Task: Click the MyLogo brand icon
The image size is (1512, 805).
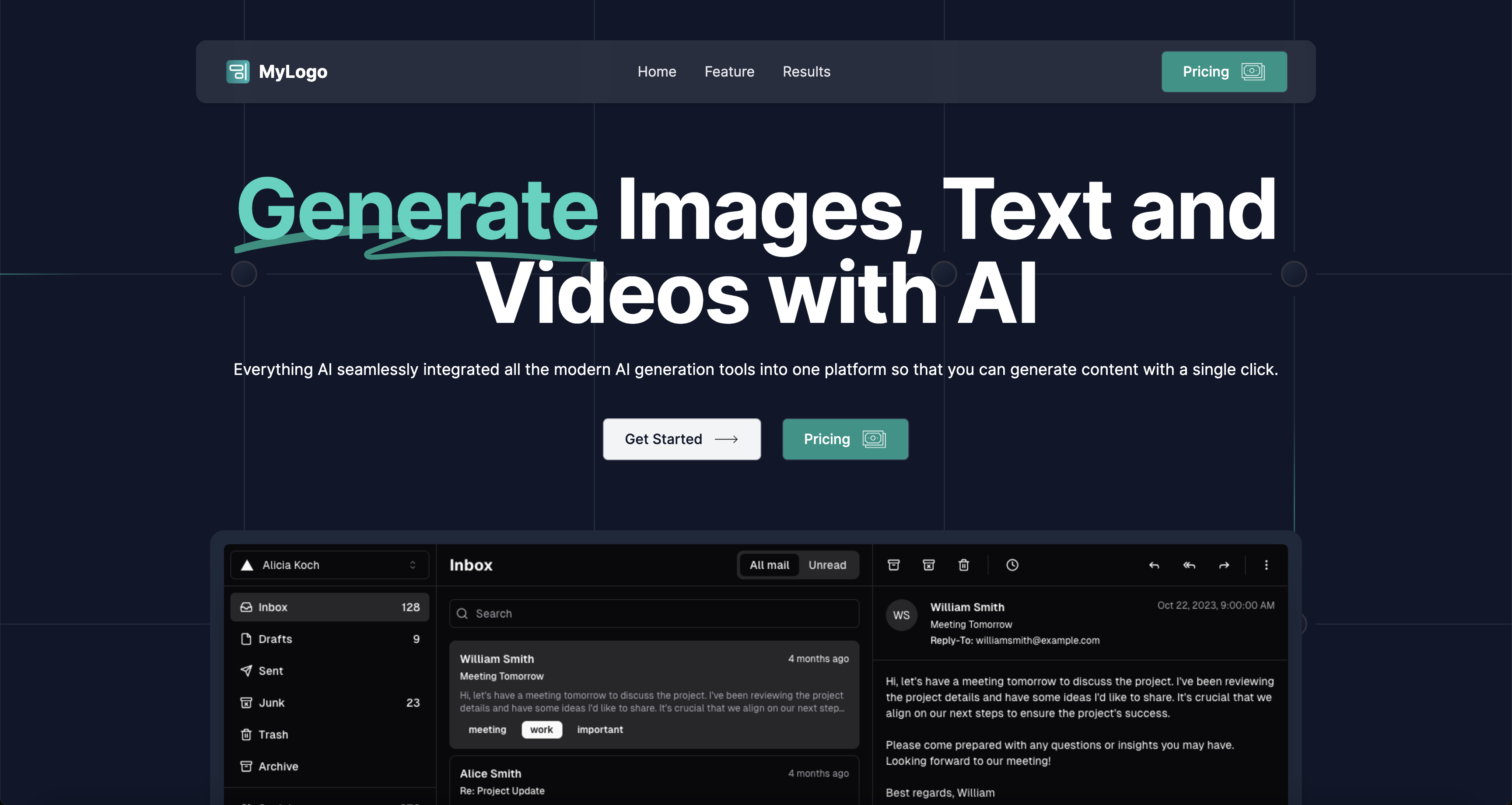Action: [x=238, y=72]
